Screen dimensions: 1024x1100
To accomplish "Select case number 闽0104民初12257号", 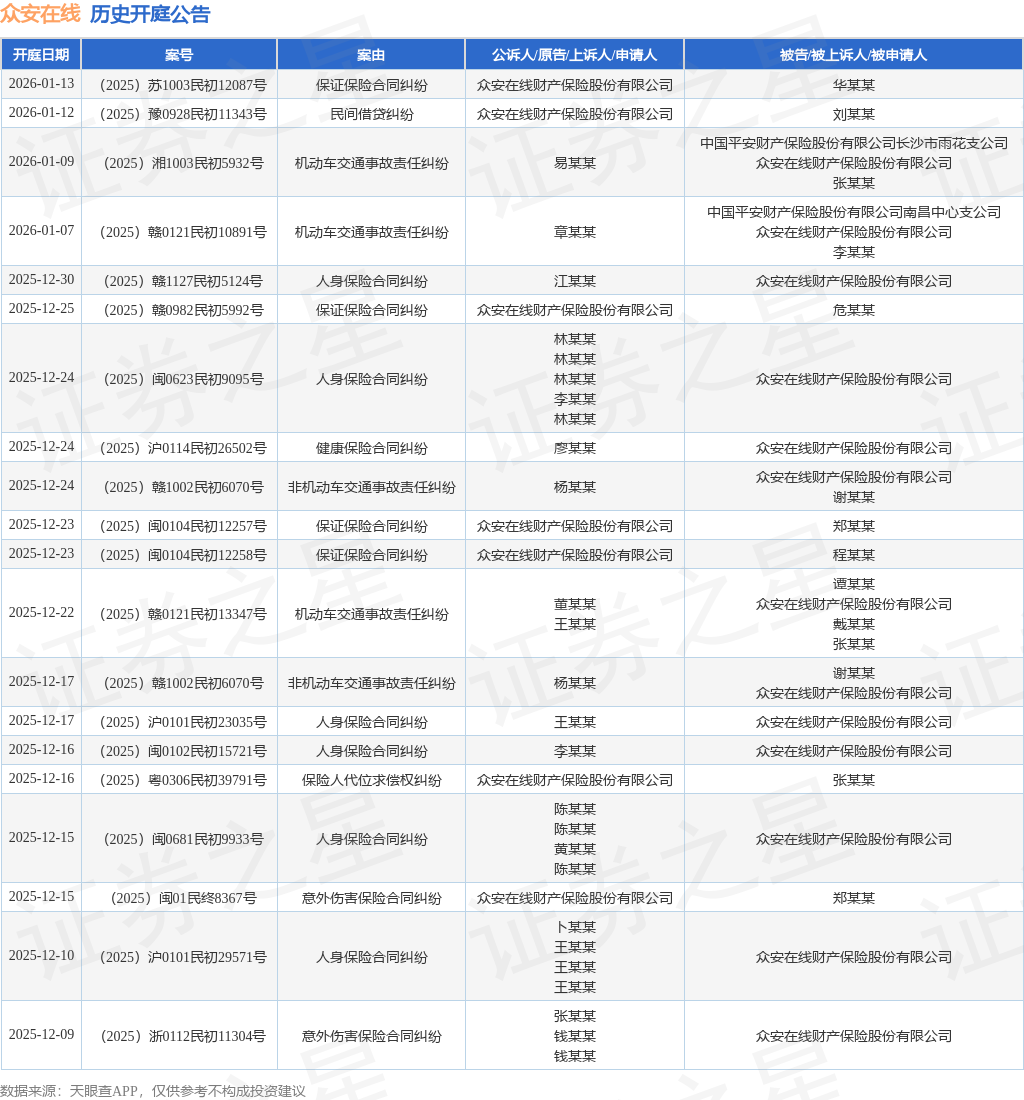I will click(x=183, y=525).
